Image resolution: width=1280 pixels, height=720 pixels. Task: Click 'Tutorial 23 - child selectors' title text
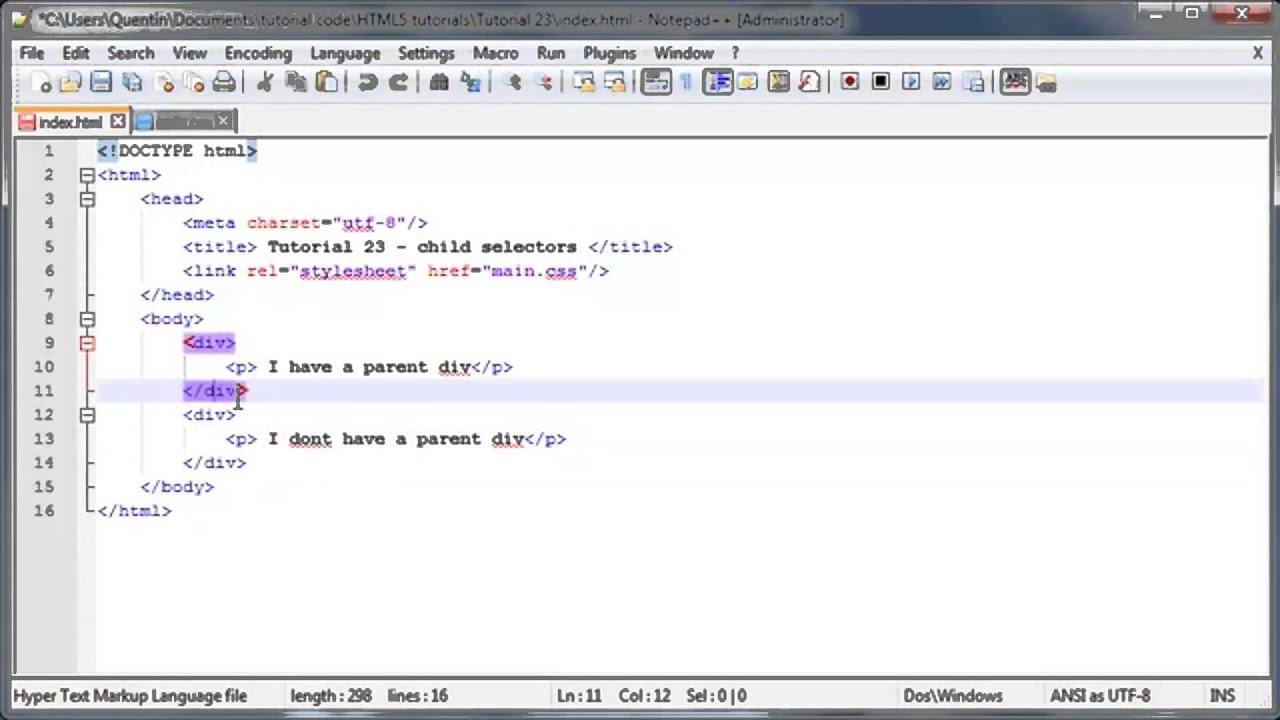click(421, 247)
